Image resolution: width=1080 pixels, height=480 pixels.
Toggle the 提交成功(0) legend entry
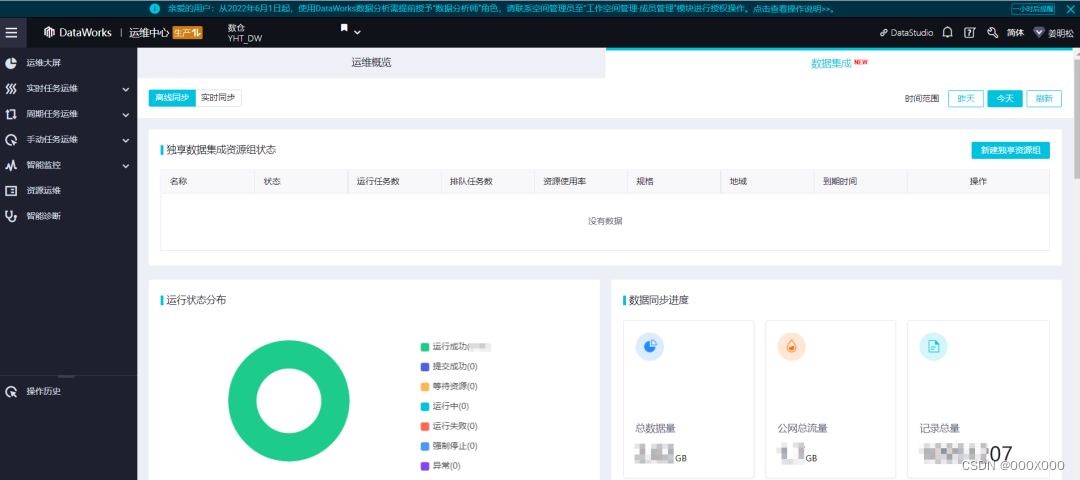449,366
